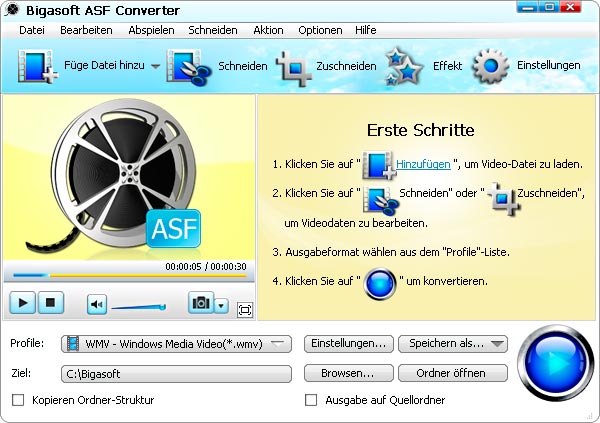Click on the video progress seek bar
600x423 pixels.
coord(129,275)
